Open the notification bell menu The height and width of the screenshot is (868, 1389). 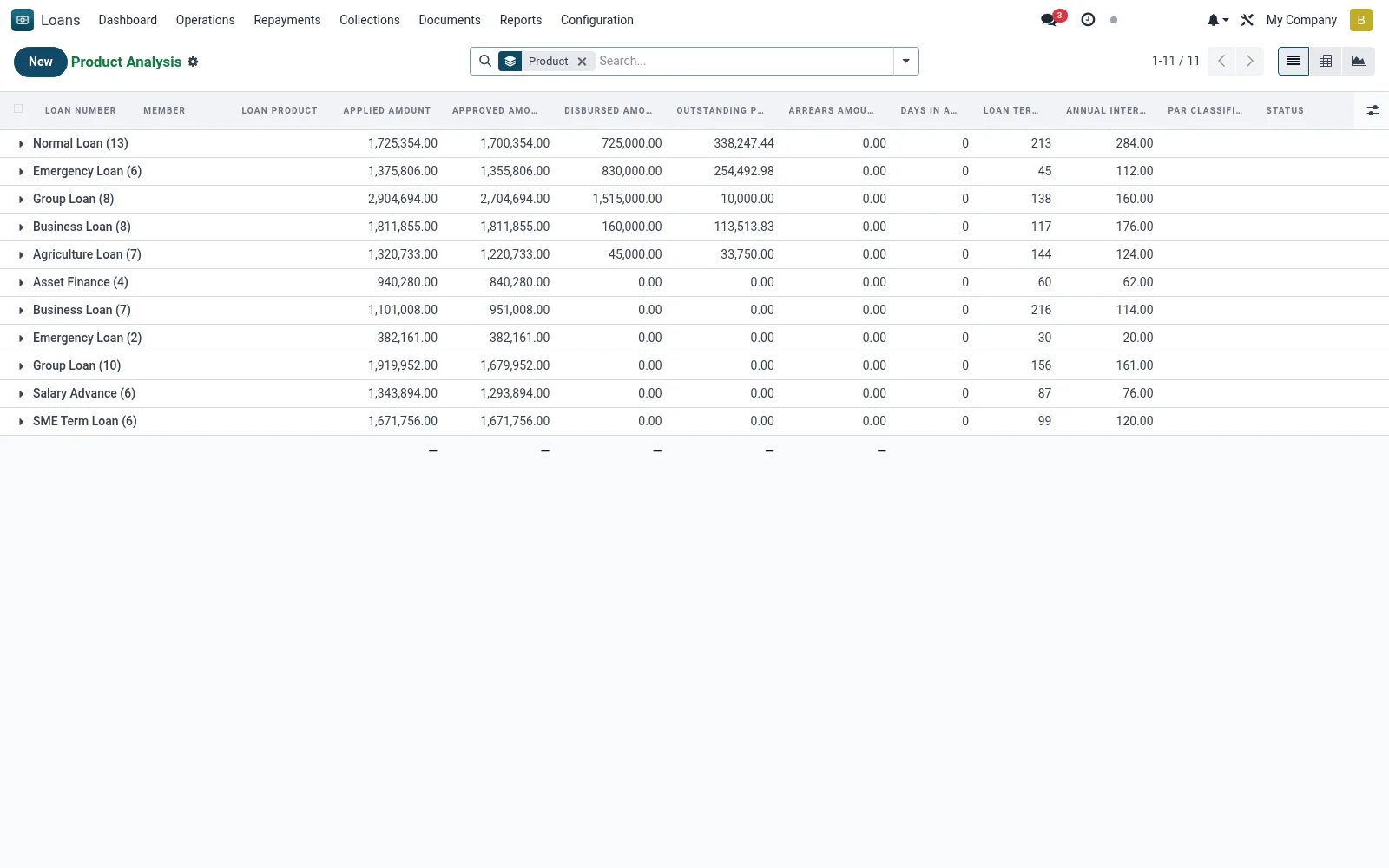pyautogui.click(x=1217, y=20)
